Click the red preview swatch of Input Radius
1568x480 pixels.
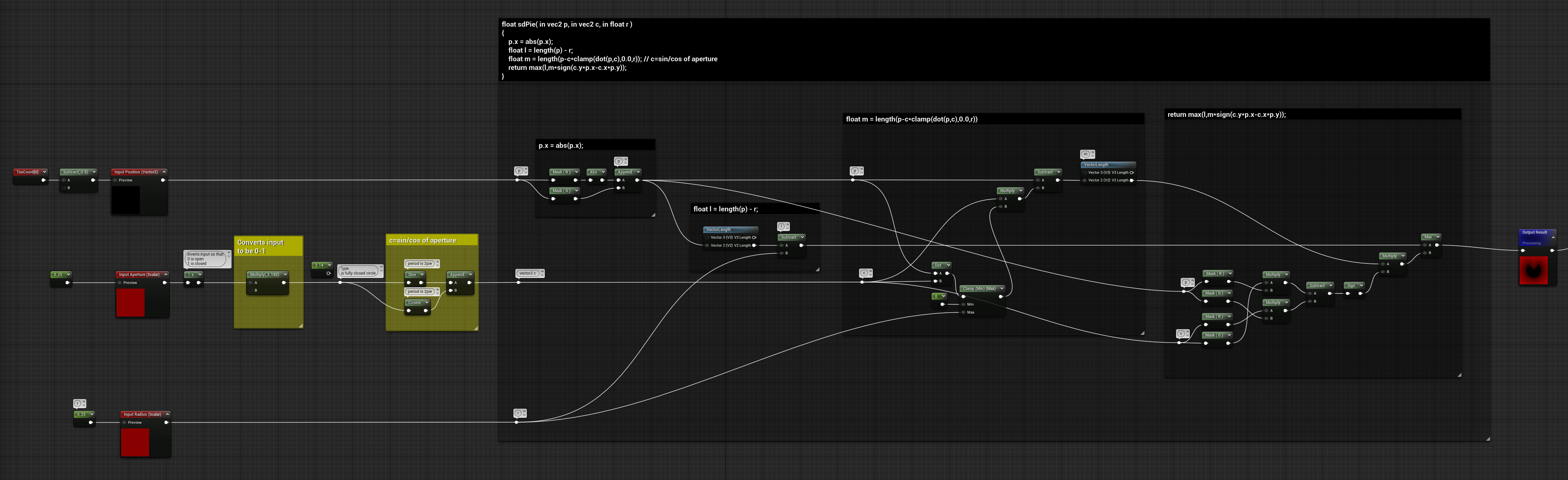[x=135, y=442]
